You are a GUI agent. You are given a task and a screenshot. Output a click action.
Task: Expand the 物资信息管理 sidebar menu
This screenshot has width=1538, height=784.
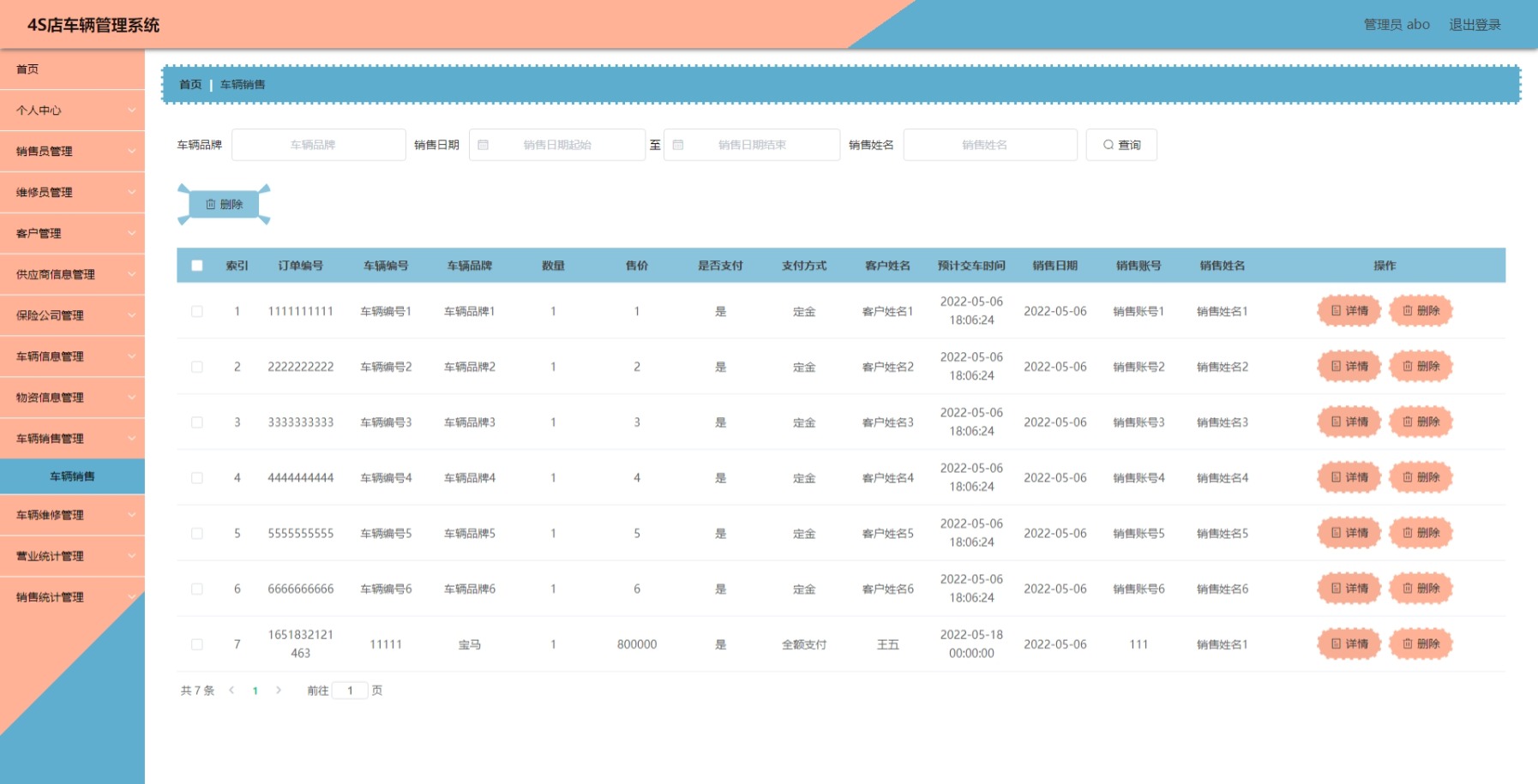click(72, 398)
